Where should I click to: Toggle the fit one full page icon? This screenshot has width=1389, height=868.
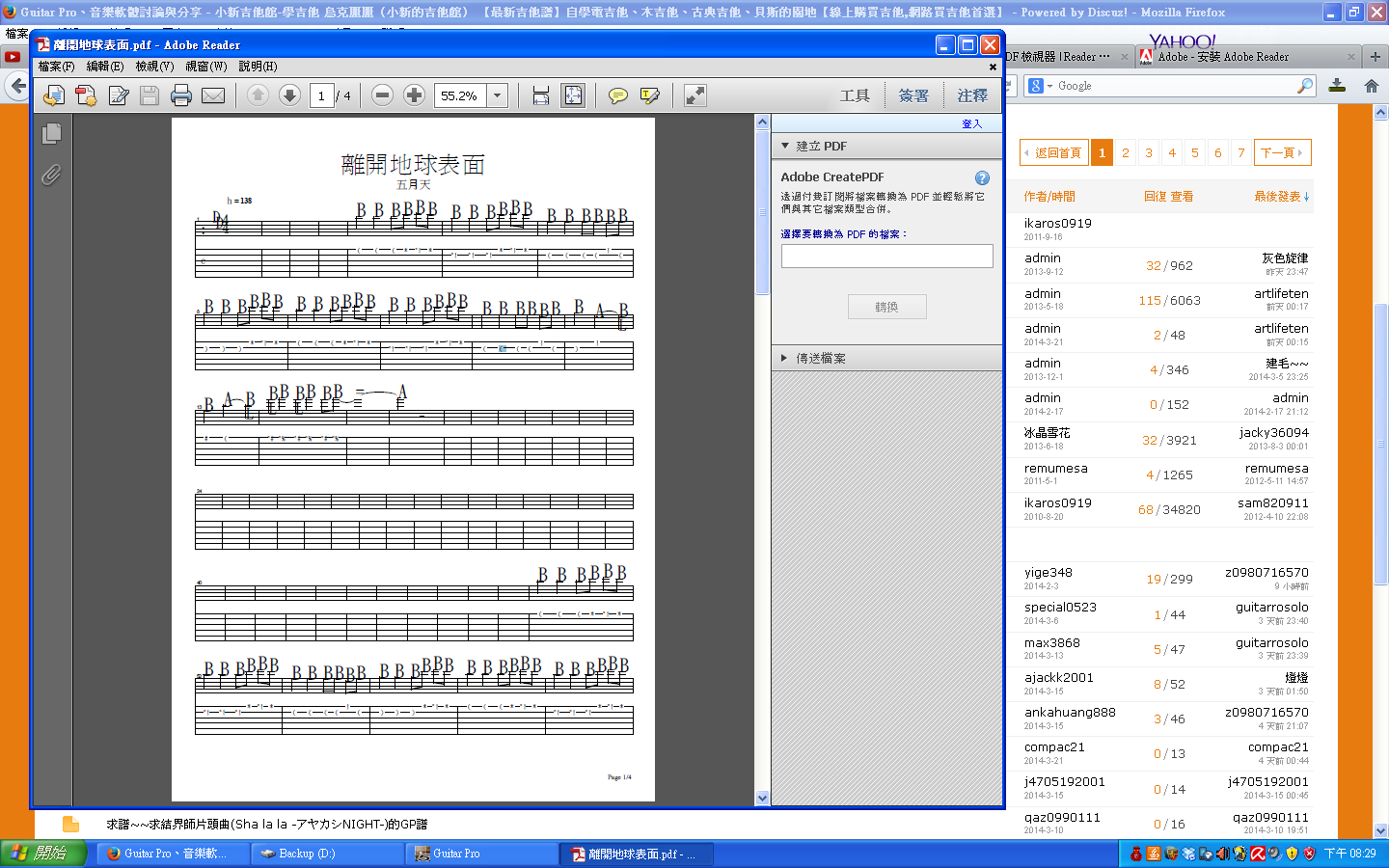pyautogui.click(x=573, y=95)
